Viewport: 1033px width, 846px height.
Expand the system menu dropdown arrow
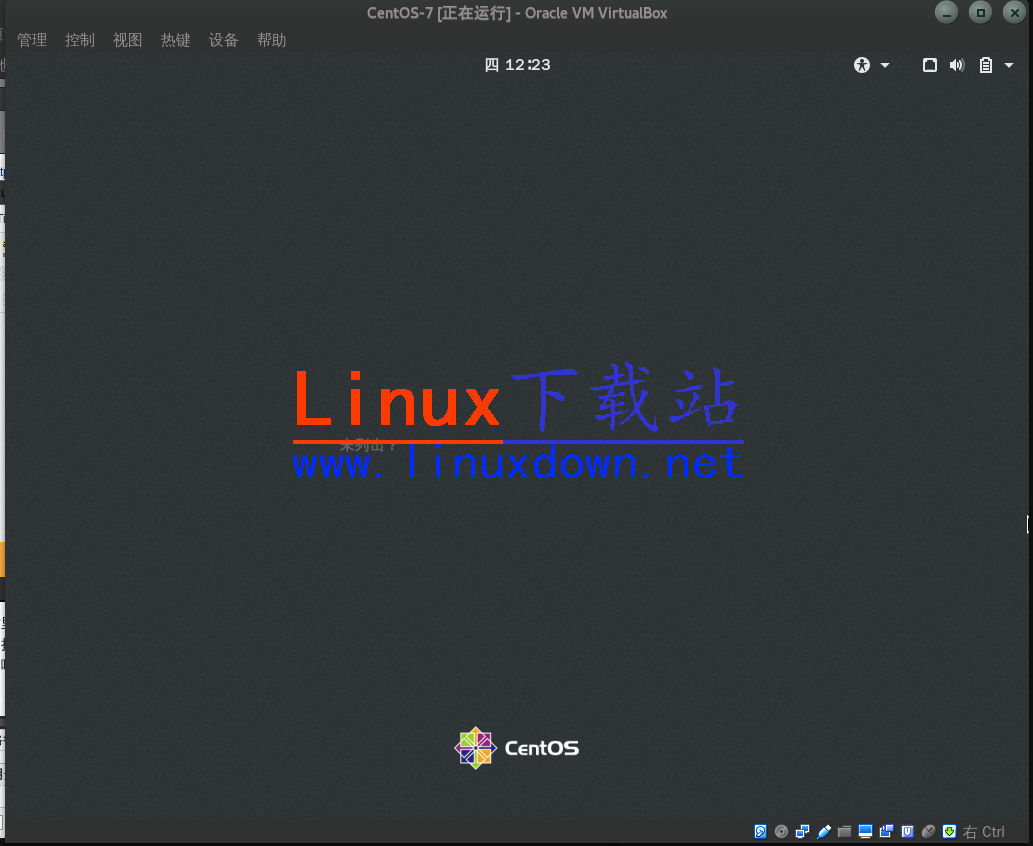1009,65
